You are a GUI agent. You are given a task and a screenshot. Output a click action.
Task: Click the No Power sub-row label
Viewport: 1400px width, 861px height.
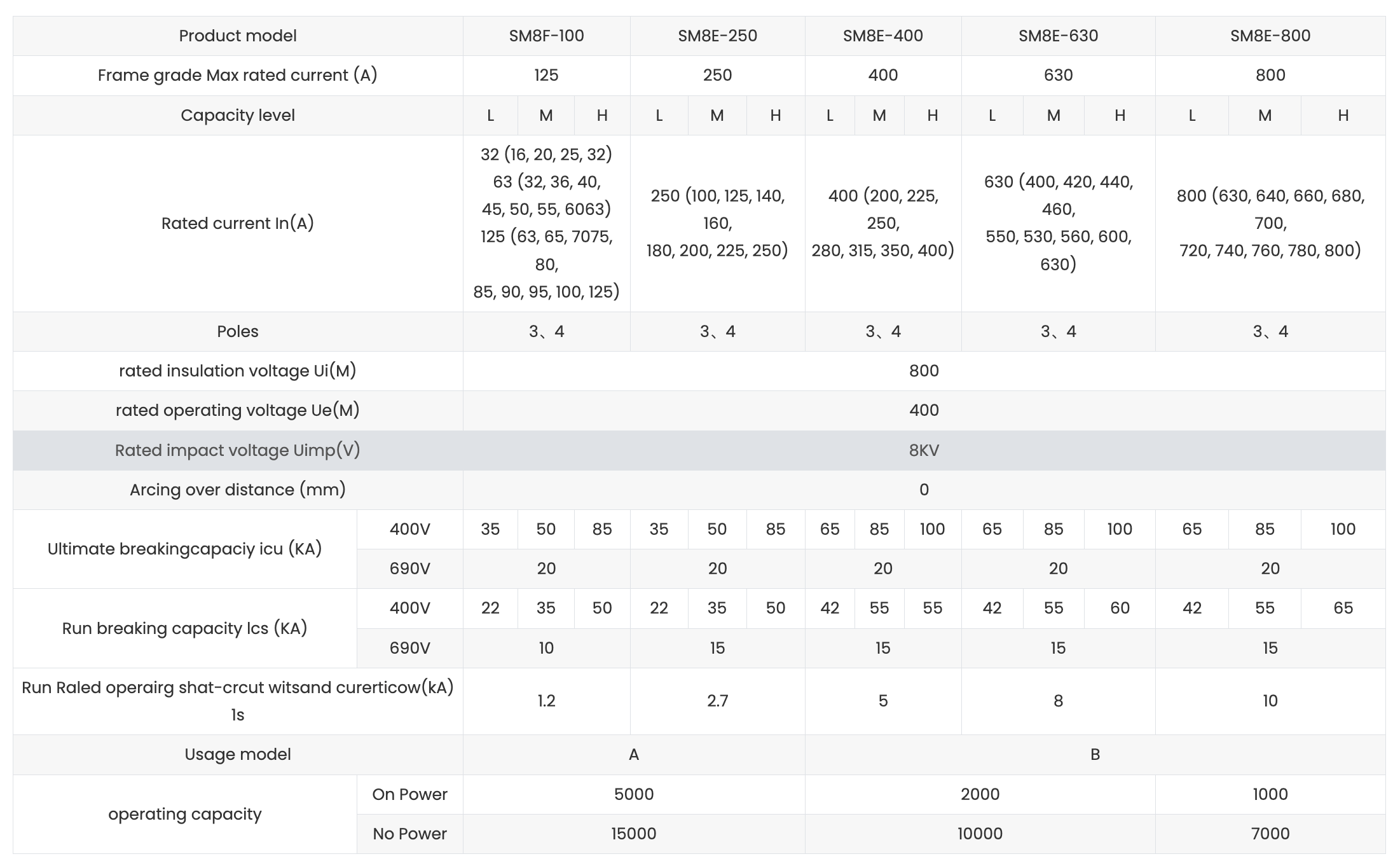pos(409,834)
